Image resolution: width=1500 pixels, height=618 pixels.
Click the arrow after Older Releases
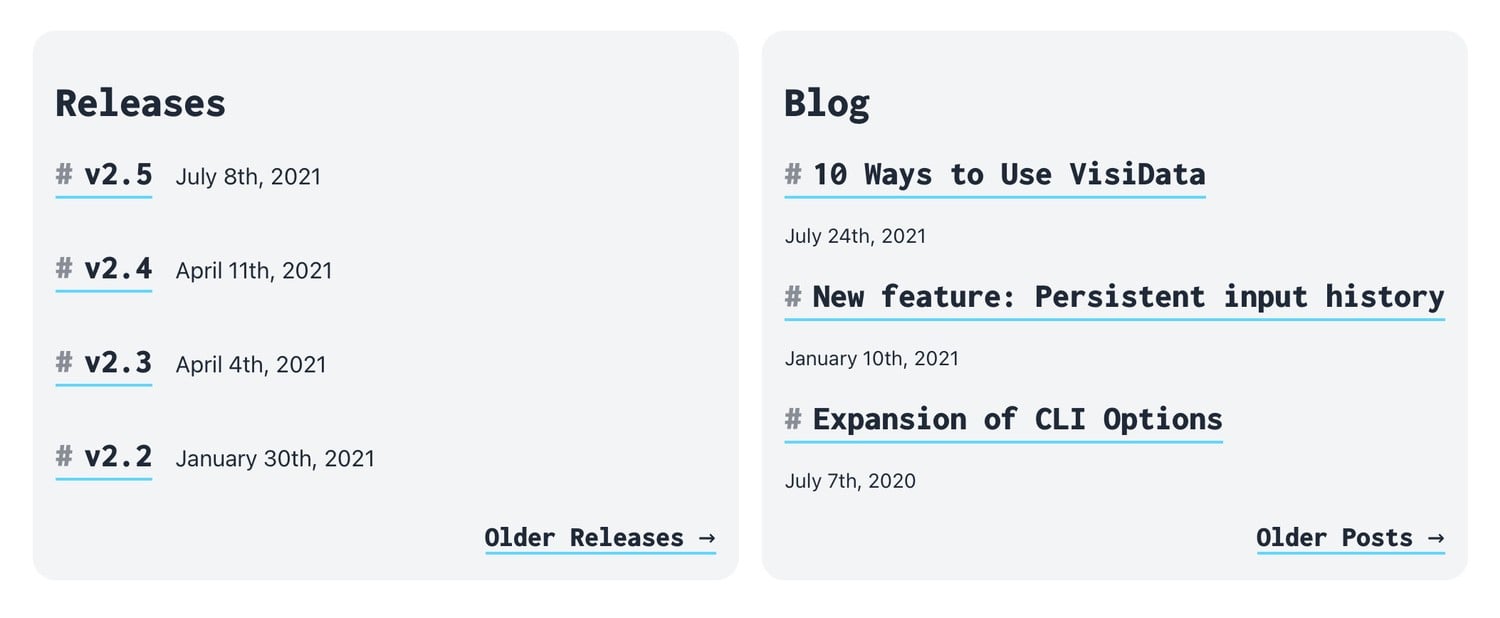point(707,538)
